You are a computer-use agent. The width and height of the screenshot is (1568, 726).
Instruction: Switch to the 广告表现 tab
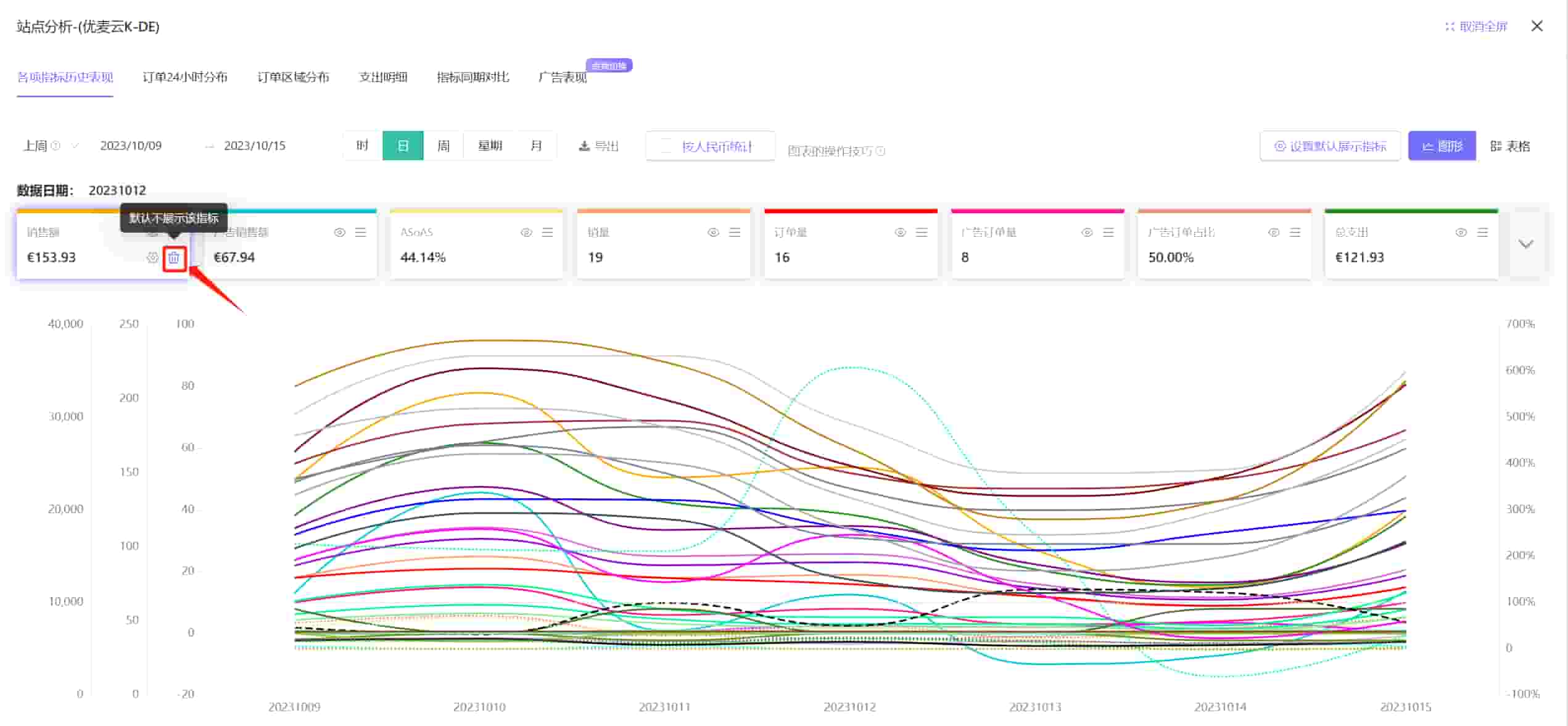click(x=563, y=77)
